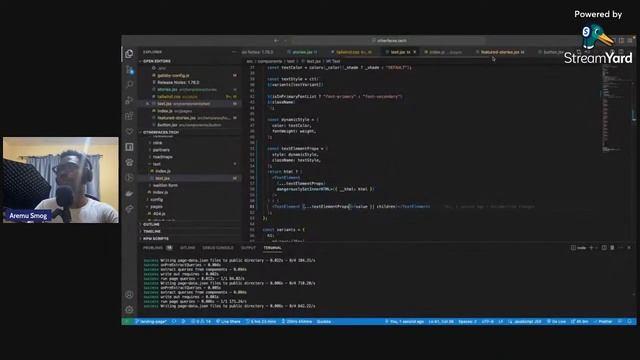Viewport: 640px width, 360px height.
Task: Expand the Timeline section
Action: click(152, 231)
